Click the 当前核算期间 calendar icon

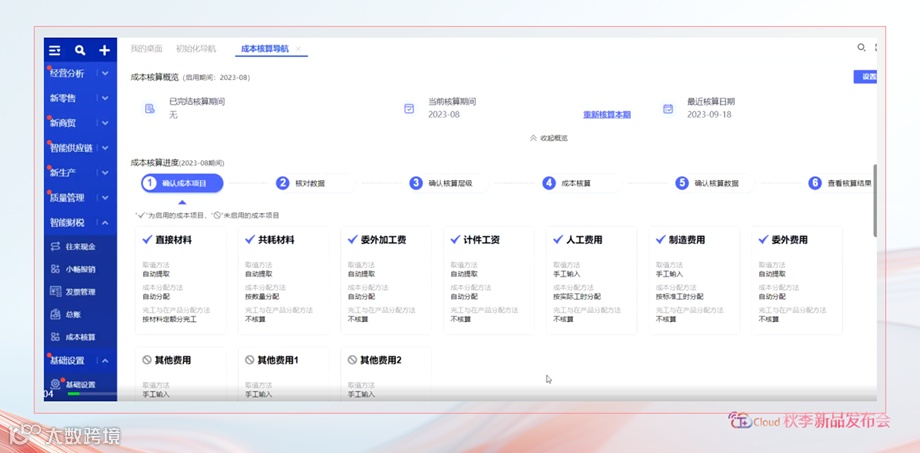(x=409, y=109)
